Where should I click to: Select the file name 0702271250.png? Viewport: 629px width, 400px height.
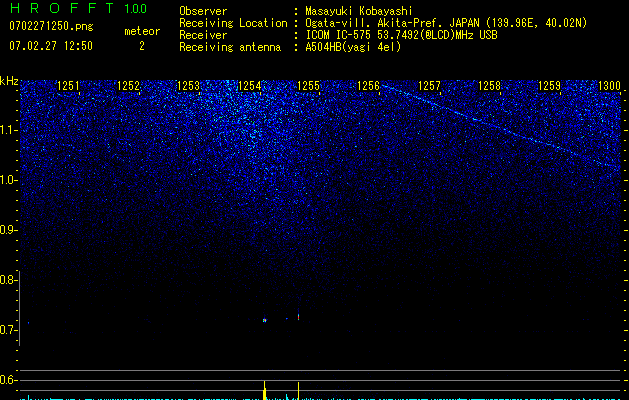51,26
